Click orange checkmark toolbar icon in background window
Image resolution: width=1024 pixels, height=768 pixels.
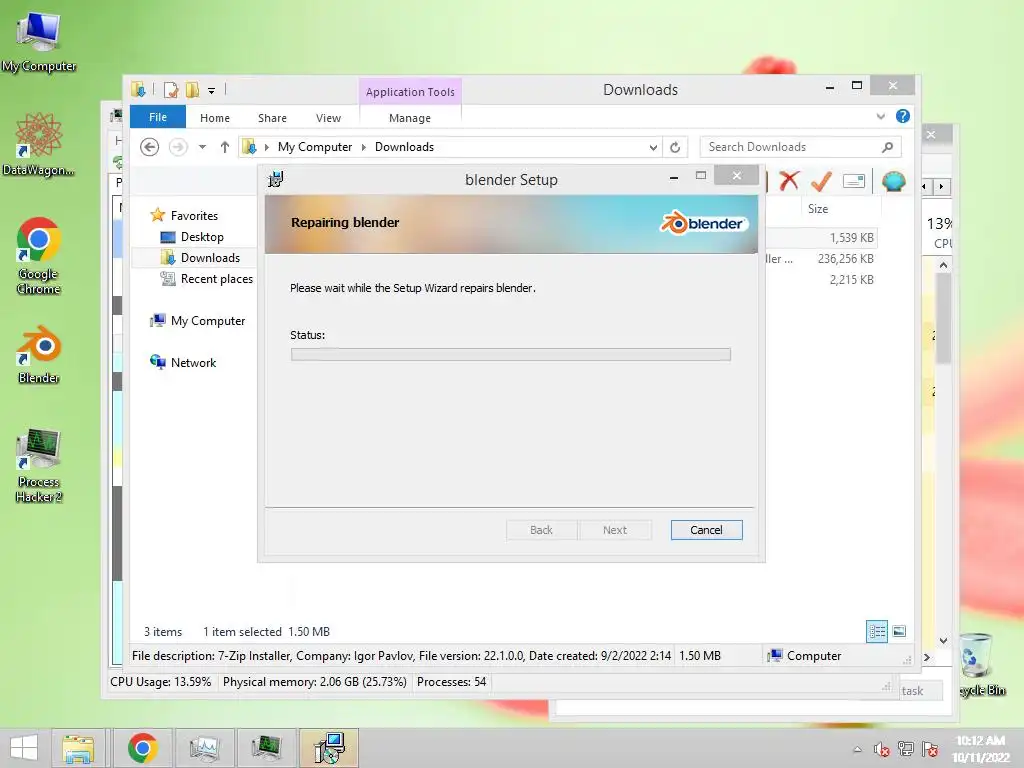[821, 181]
